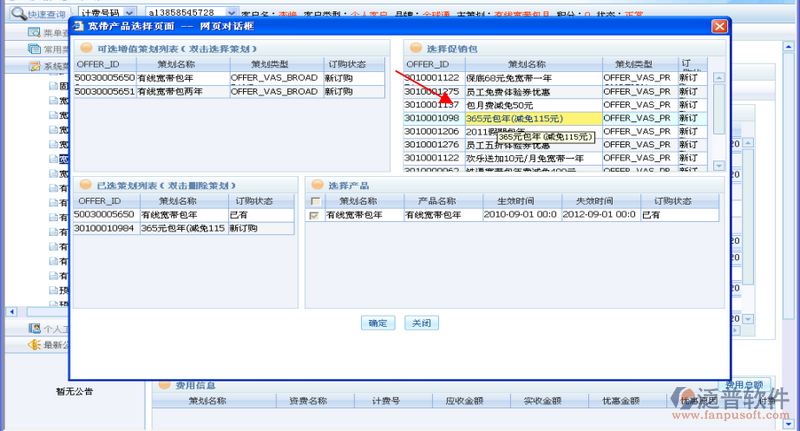
Task: Click the 优惠金额 column in fee info
Action: (628, 401)
